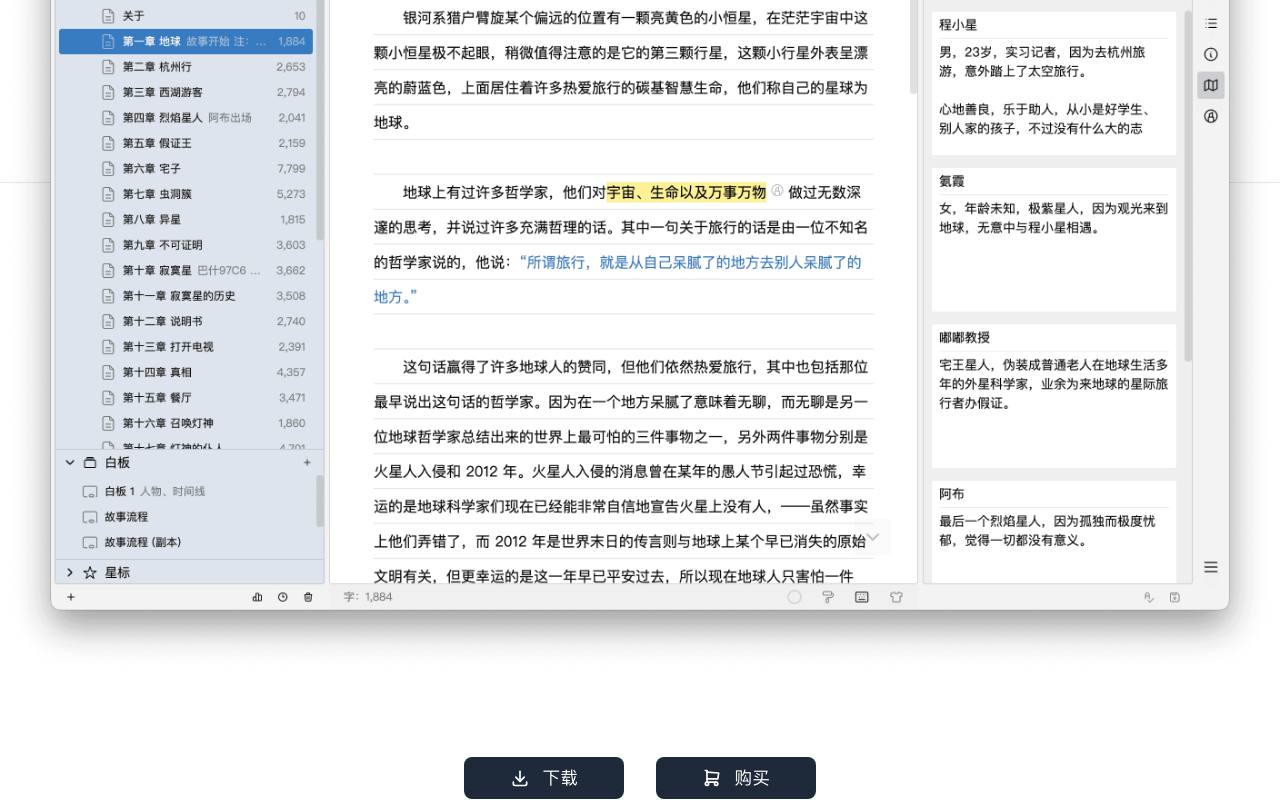The height and width of the screenshot is (800, 1280).
Task: Click the keyboard icon in editor status bar
Action: point(862,597)
